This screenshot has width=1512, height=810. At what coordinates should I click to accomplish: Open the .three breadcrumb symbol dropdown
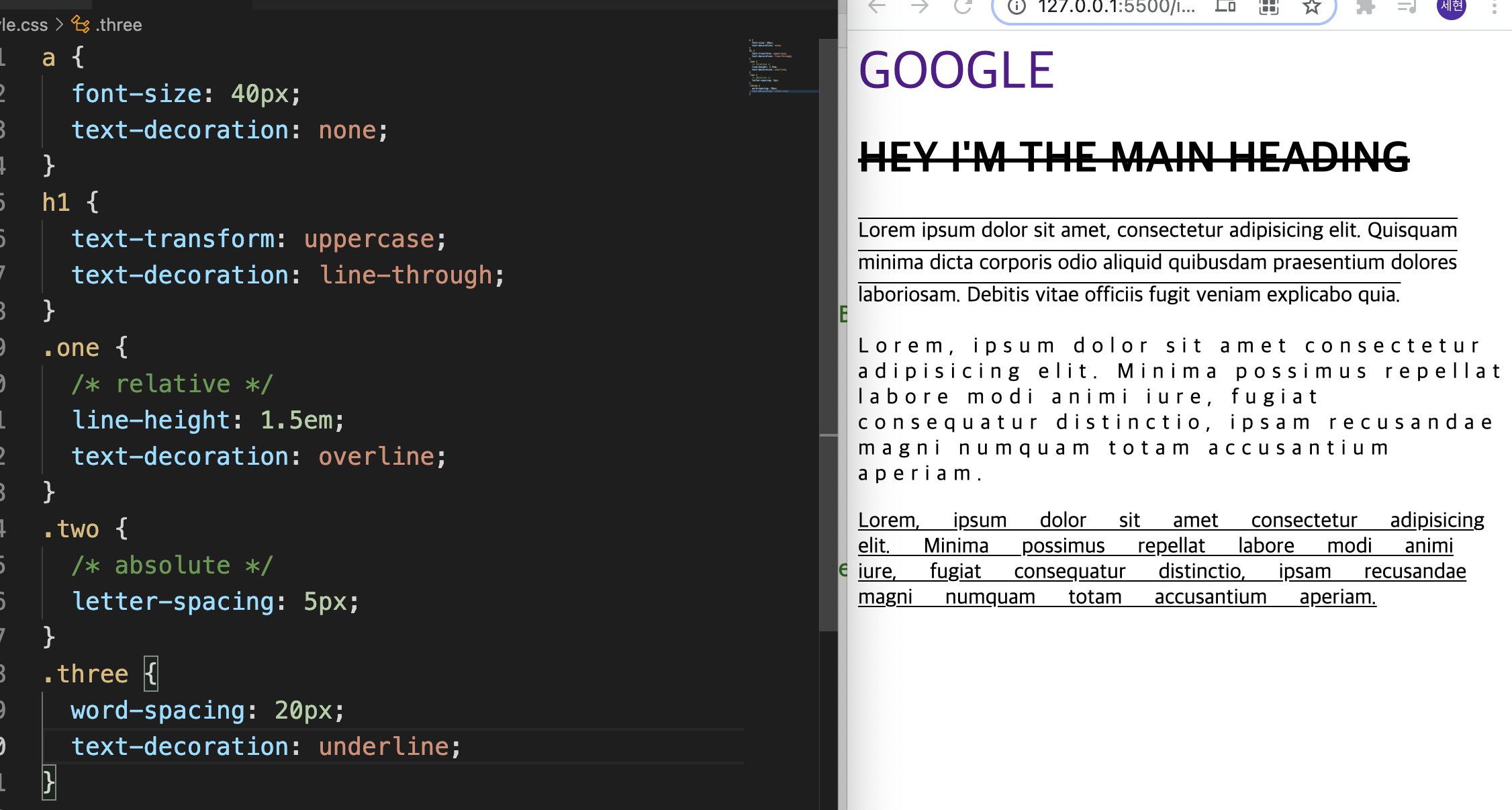tap(118, 25)
